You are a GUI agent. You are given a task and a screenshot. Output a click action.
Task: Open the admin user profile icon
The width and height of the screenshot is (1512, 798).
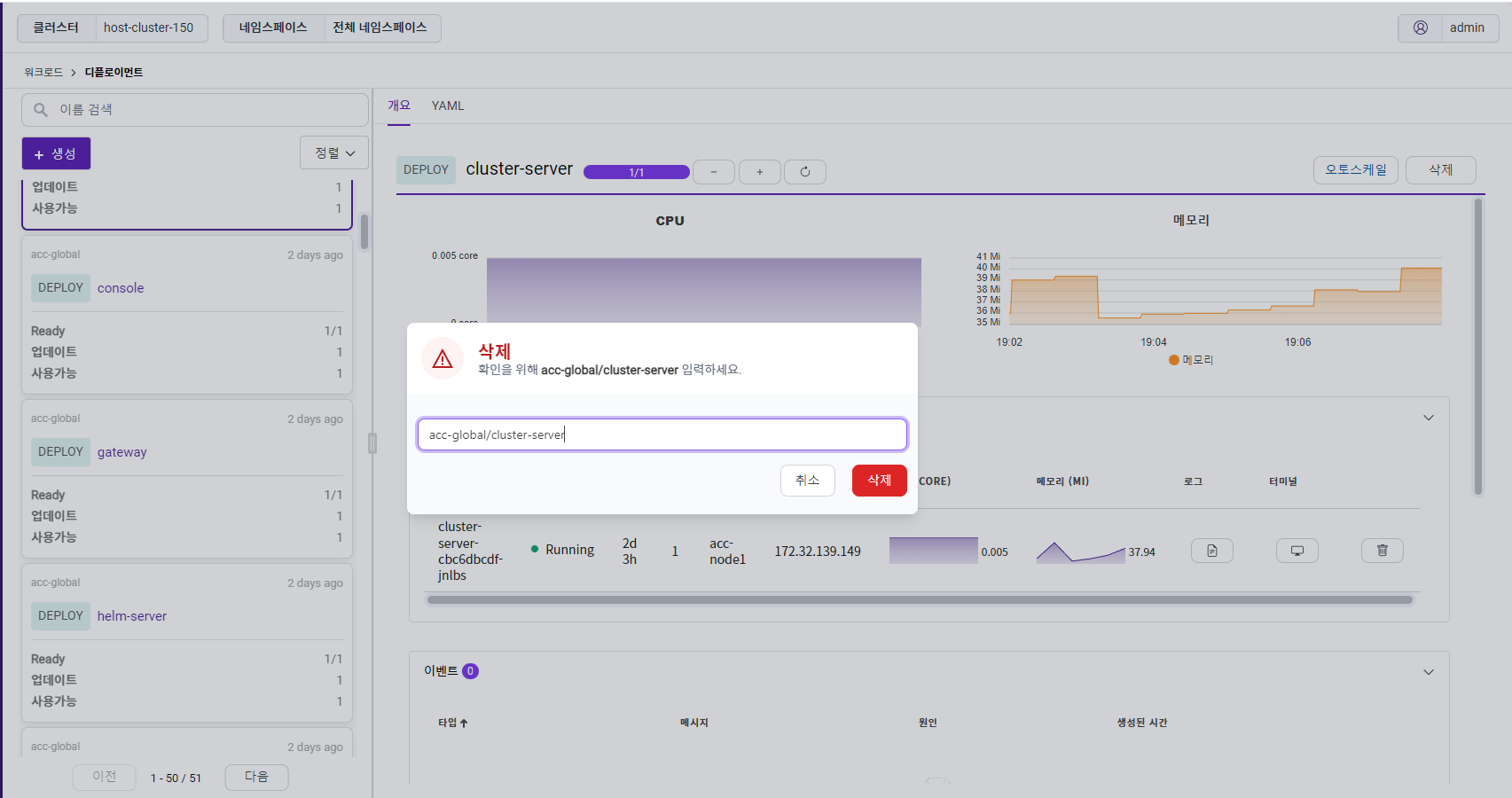[1420, 27]
